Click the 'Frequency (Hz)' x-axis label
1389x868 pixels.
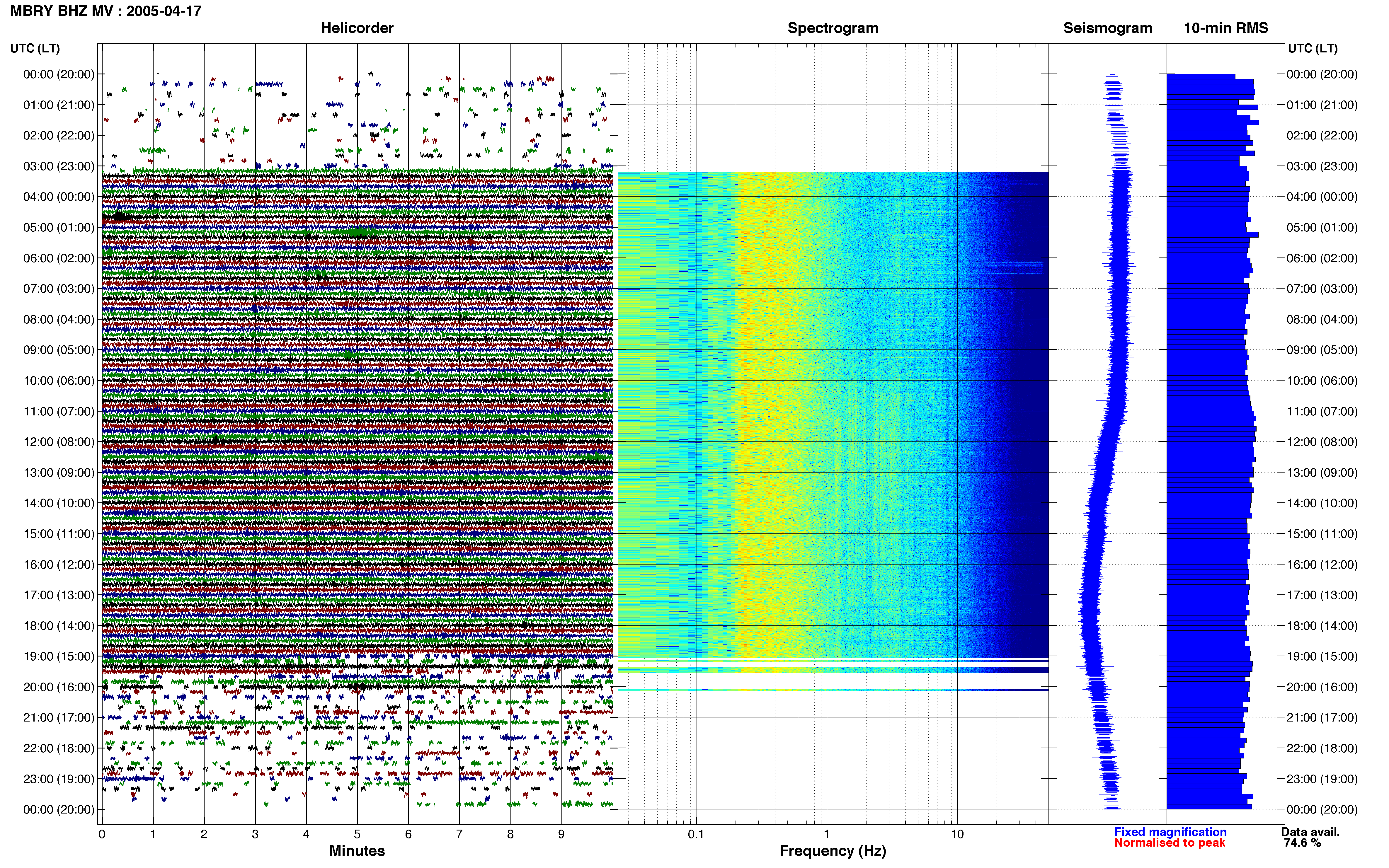pyautogui.click(x=833, y=851)
